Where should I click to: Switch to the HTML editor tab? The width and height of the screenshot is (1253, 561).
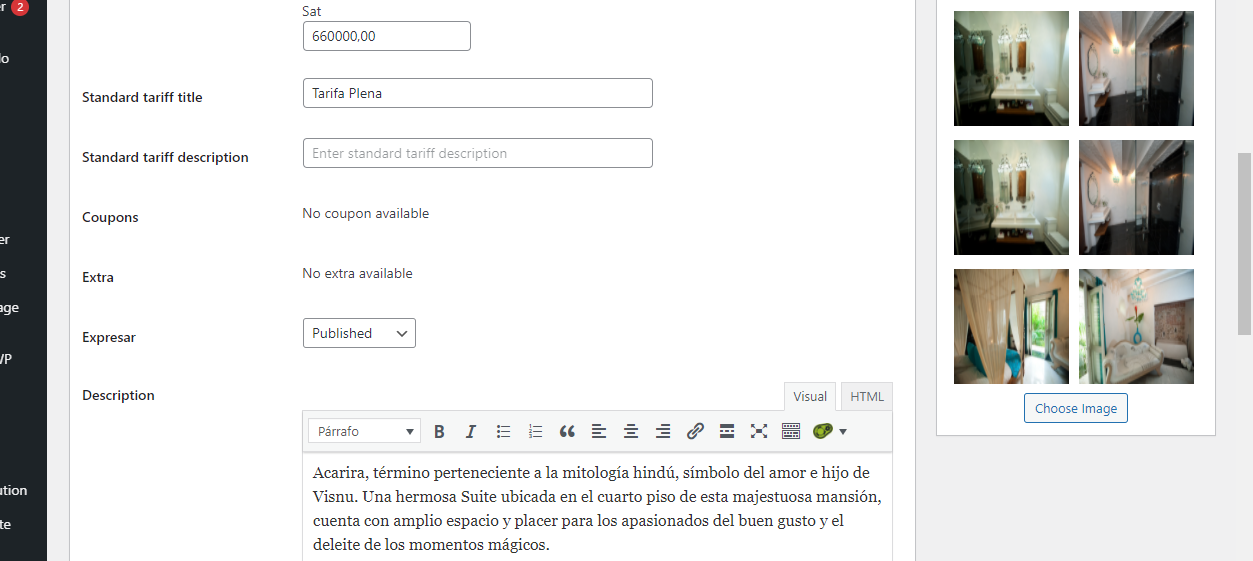[866, 397]
